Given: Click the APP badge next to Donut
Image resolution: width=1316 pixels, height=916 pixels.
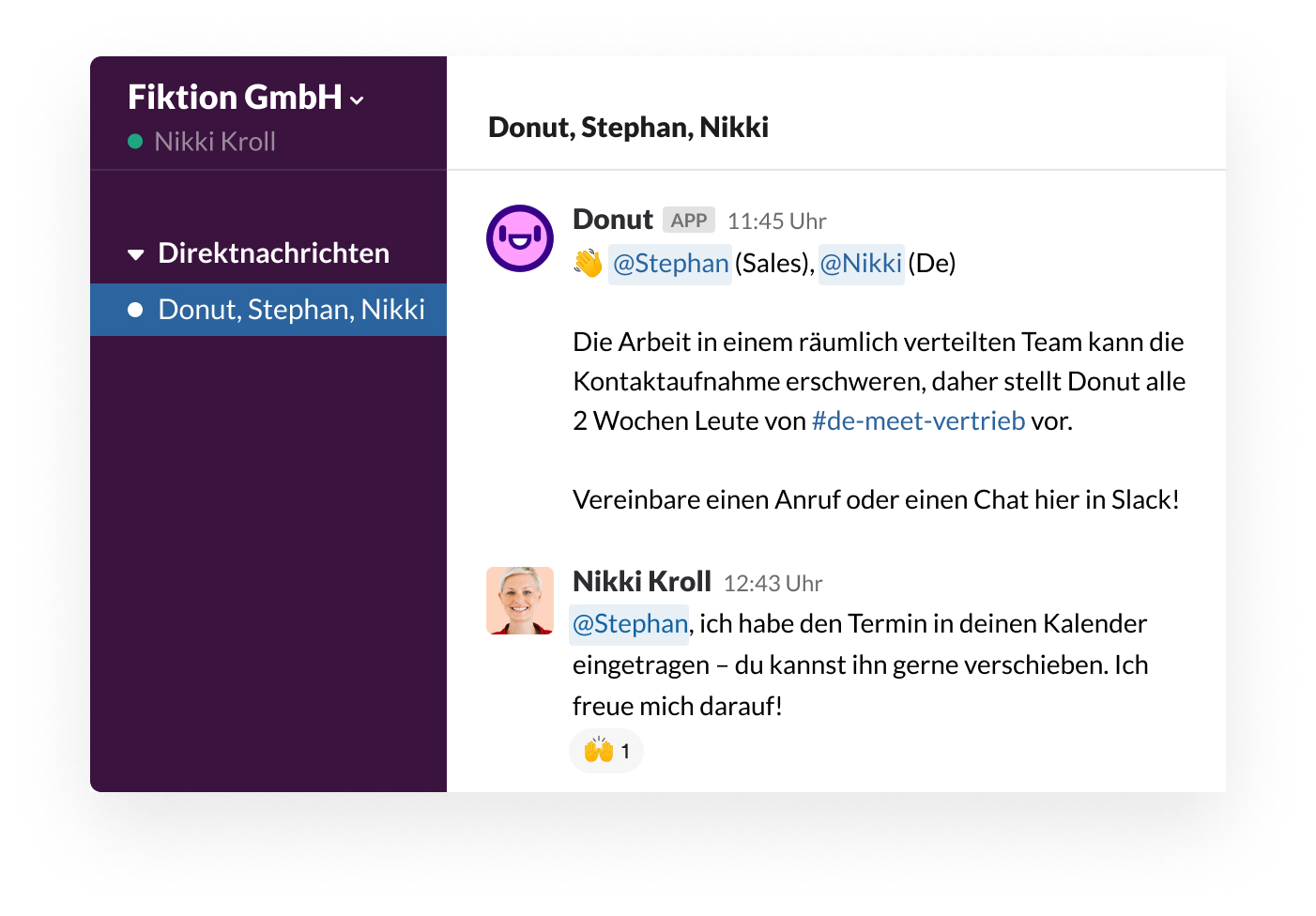Looking at the screenshot, I should 689,220.
